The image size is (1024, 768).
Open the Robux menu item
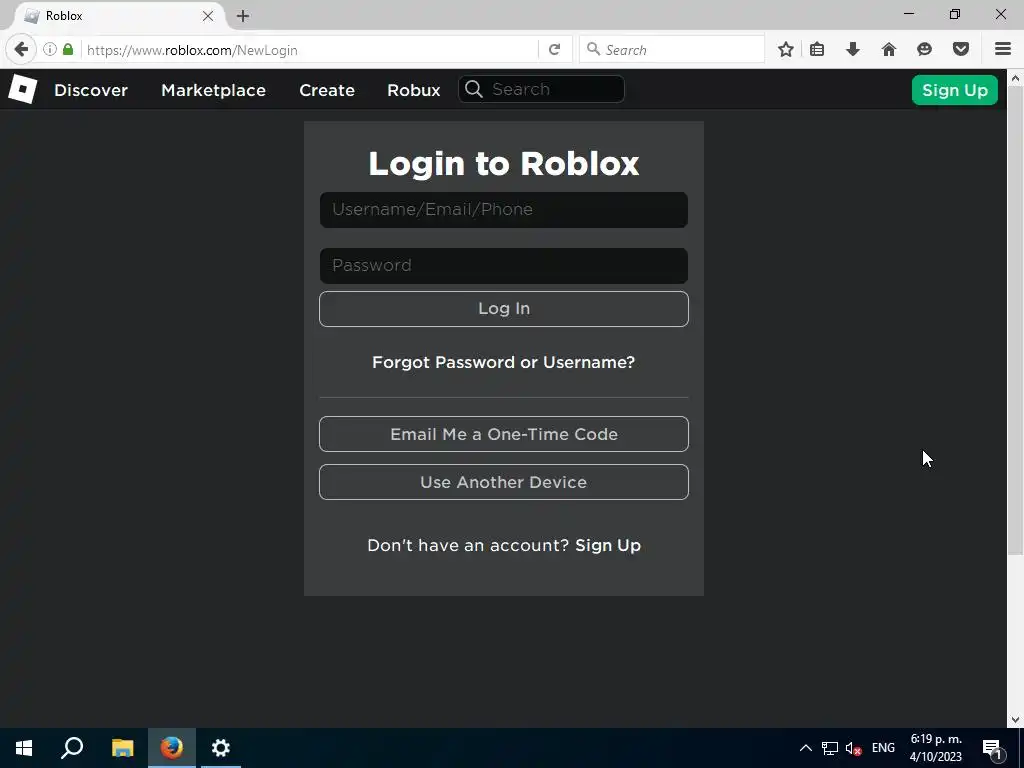coord(414,90)
